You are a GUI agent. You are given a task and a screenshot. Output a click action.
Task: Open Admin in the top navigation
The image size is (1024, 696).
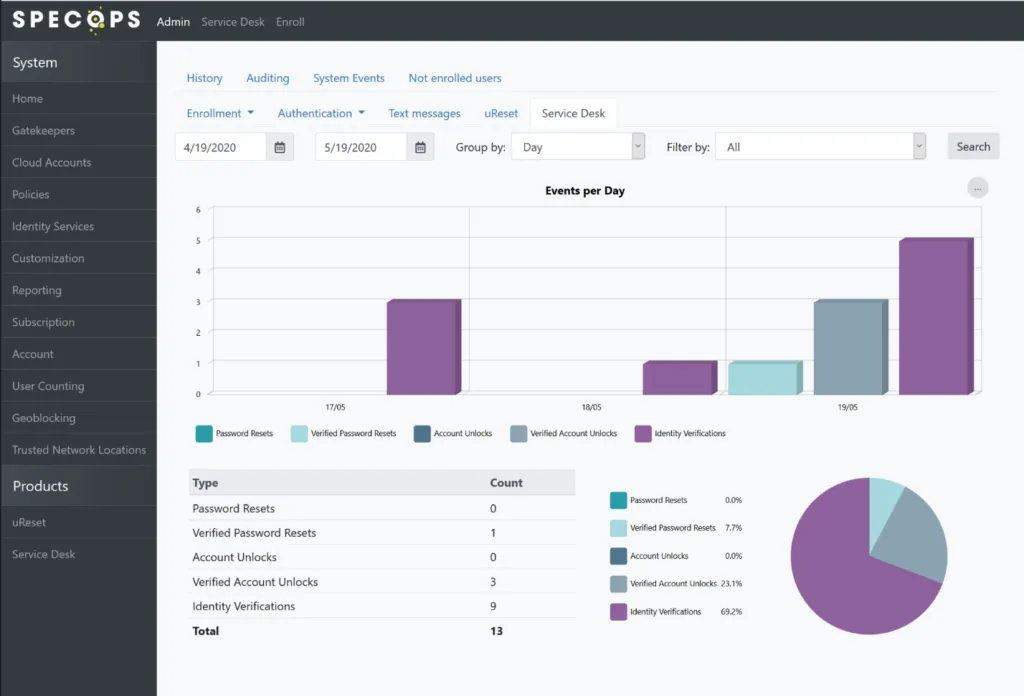pos(173,22)
